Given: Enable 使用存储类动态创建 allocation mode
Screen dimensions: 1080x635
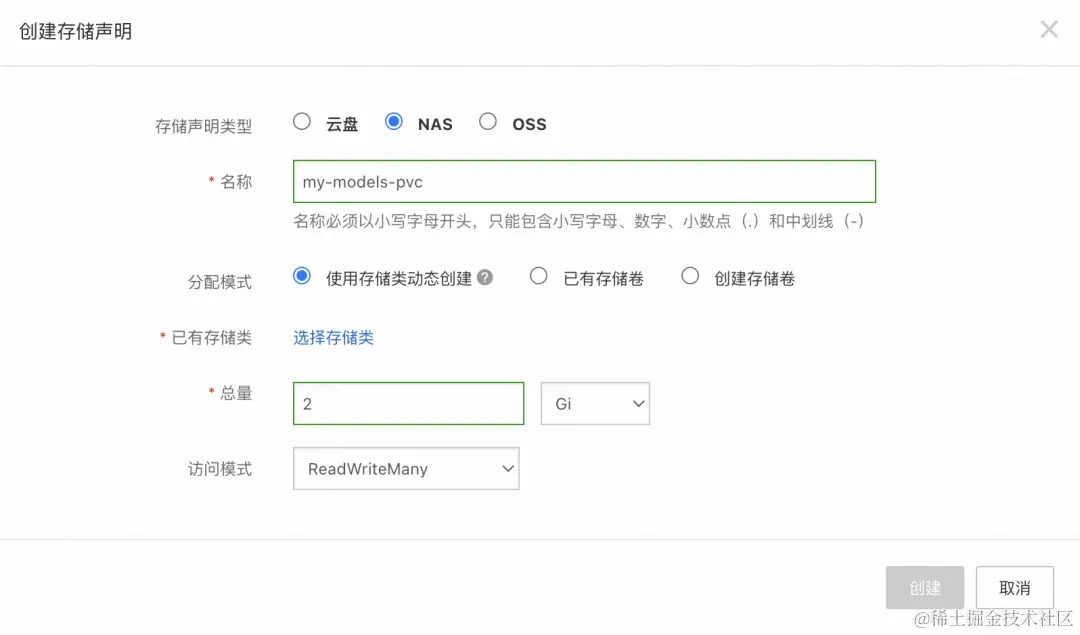Looking at the screenshot, I should click(x=301, y=277).
